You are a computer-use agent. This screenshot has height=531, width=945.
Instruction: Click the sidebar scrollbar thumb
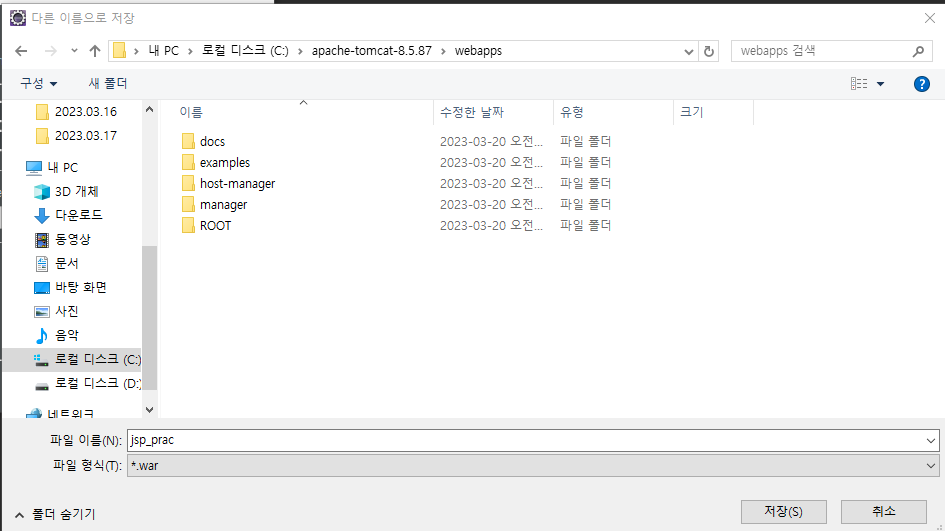149,317
